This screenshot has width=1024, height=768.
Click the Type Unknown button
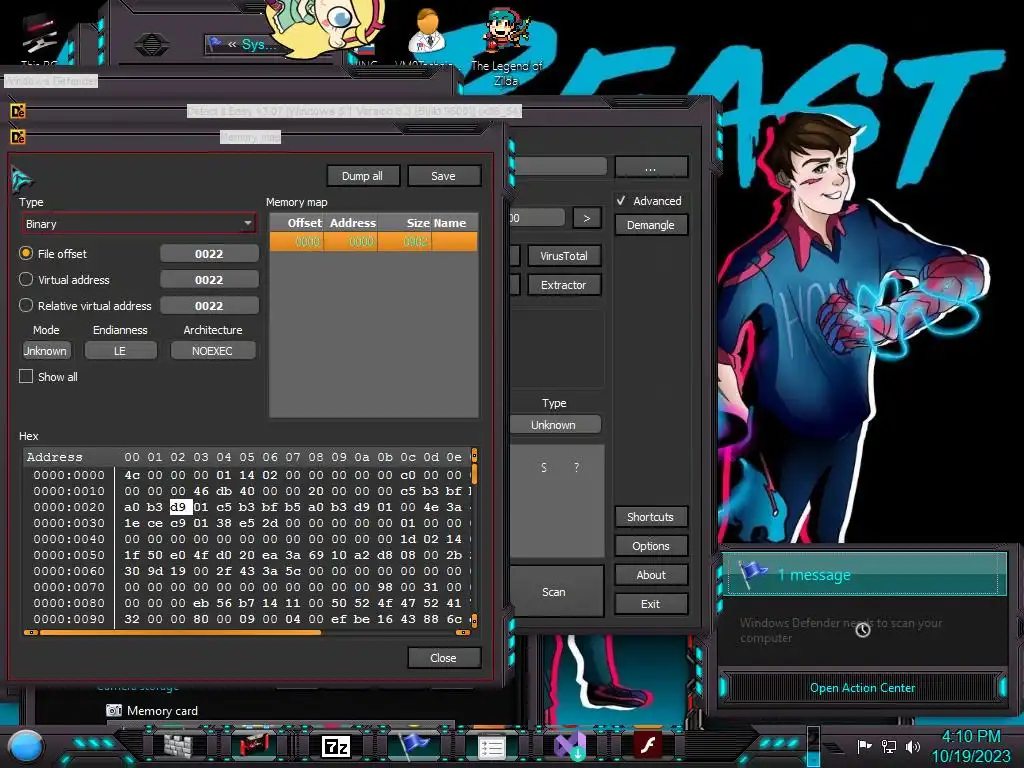coord(554,424)
